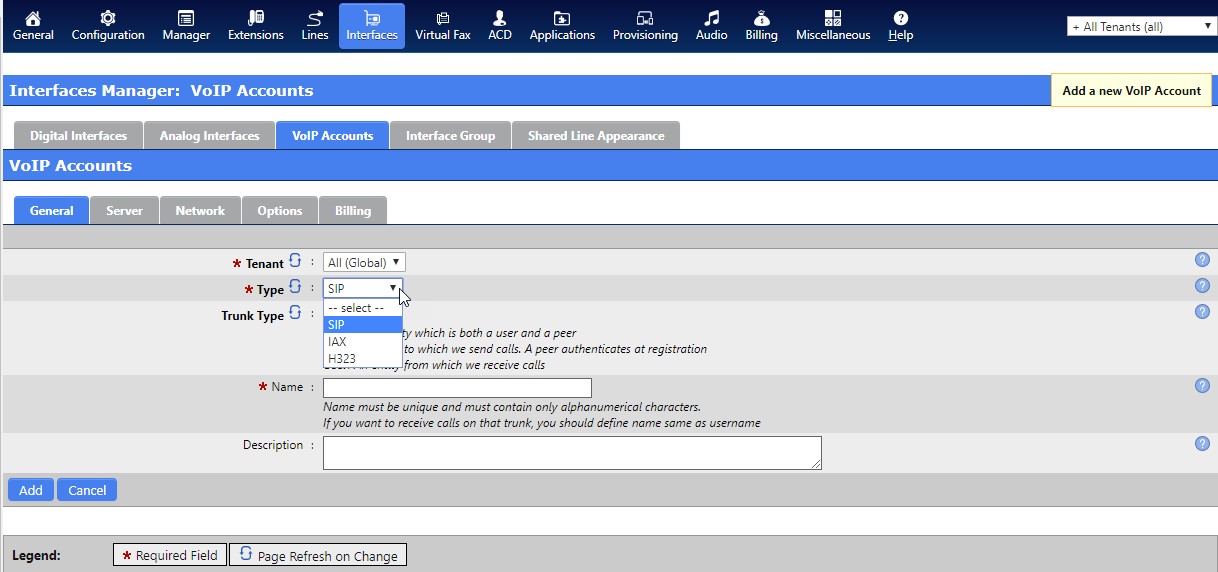
Task: Open the All Tenants dropdown
Action: (1141, 27)
